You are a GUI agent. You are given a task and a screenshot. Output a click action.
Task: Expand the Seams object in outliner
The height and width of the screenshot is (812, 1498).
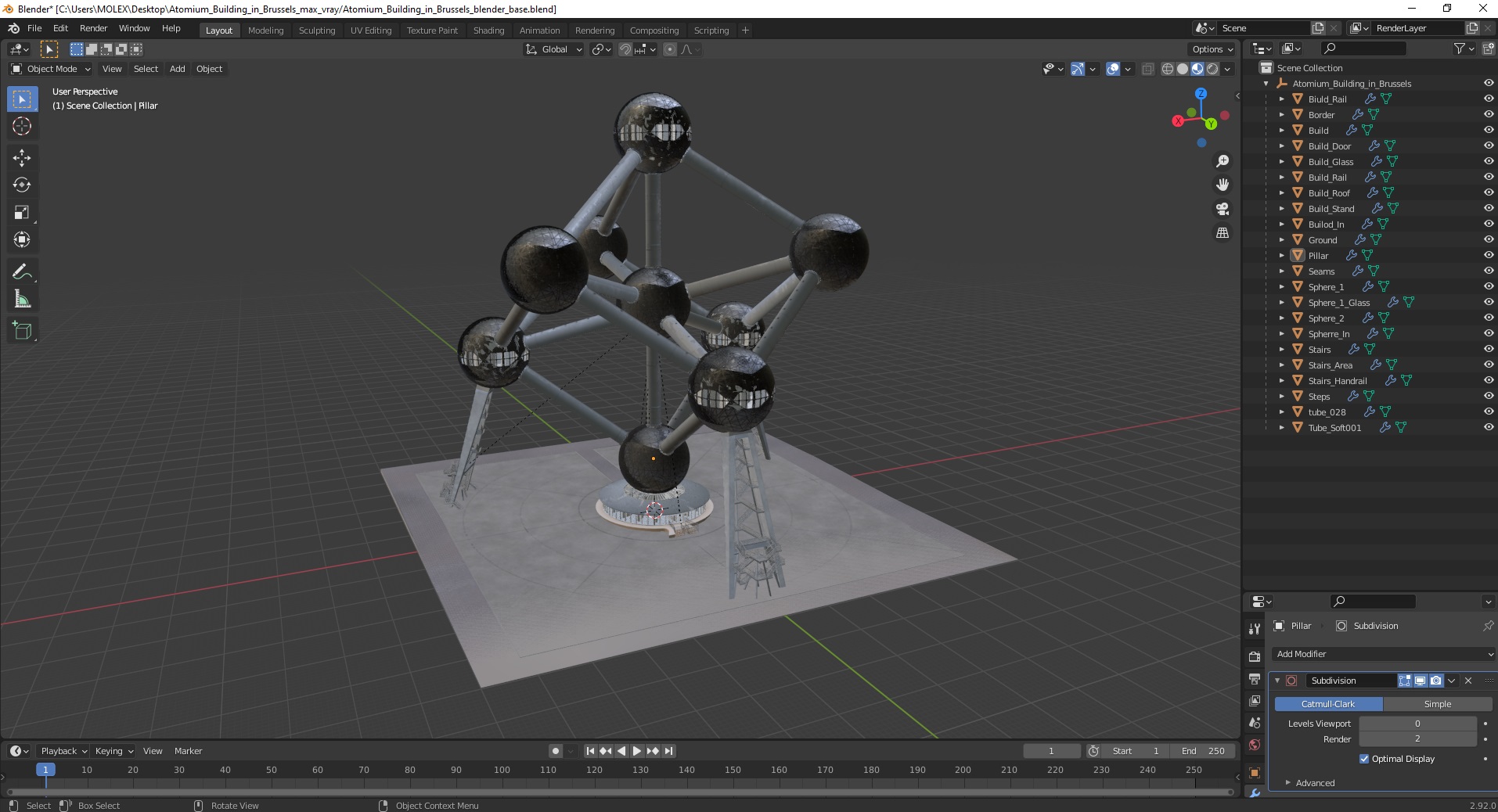[x=1281, y=271]
